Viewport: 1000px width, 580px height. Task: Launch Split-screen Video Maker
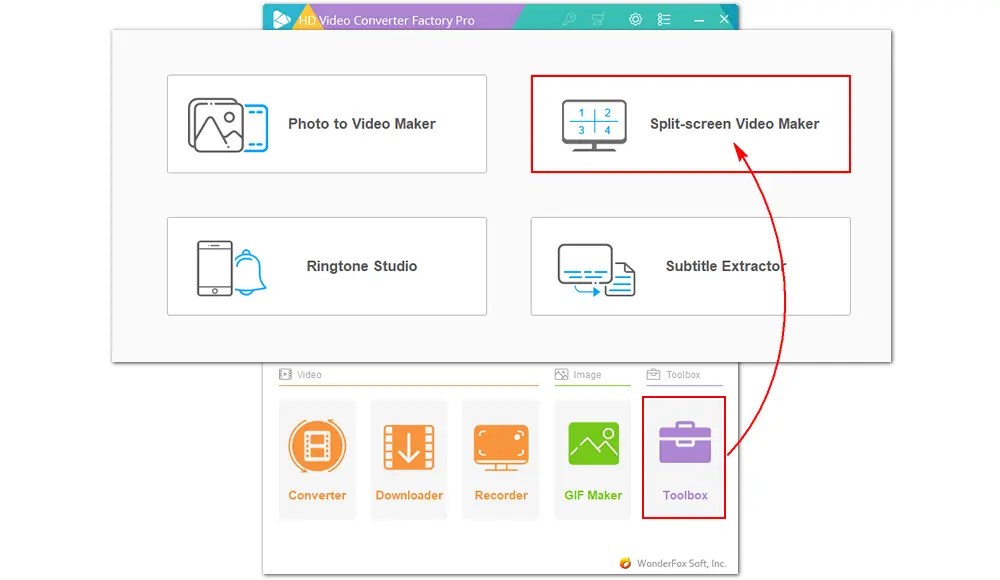pos(691,124)
